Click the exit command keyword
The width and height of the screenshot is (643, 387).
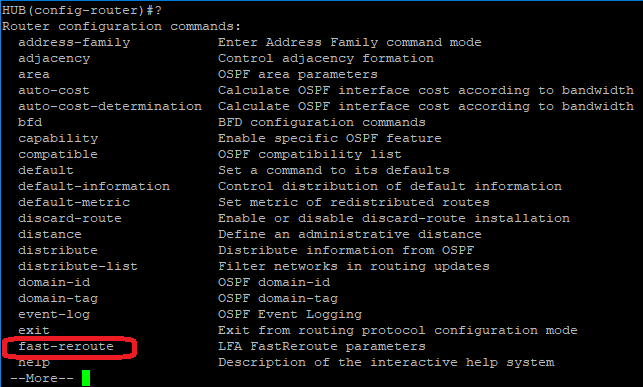tap(34, 330)
